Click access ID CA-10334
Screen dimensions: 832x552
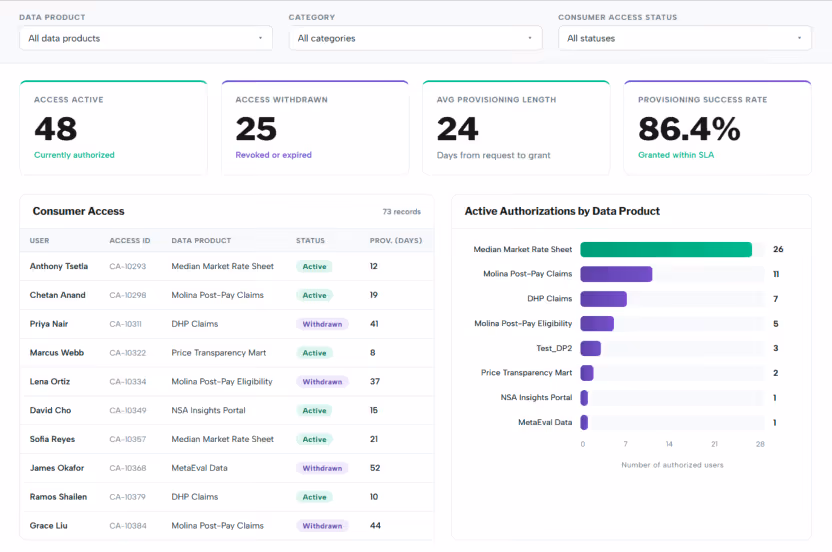tap(127, 382)
